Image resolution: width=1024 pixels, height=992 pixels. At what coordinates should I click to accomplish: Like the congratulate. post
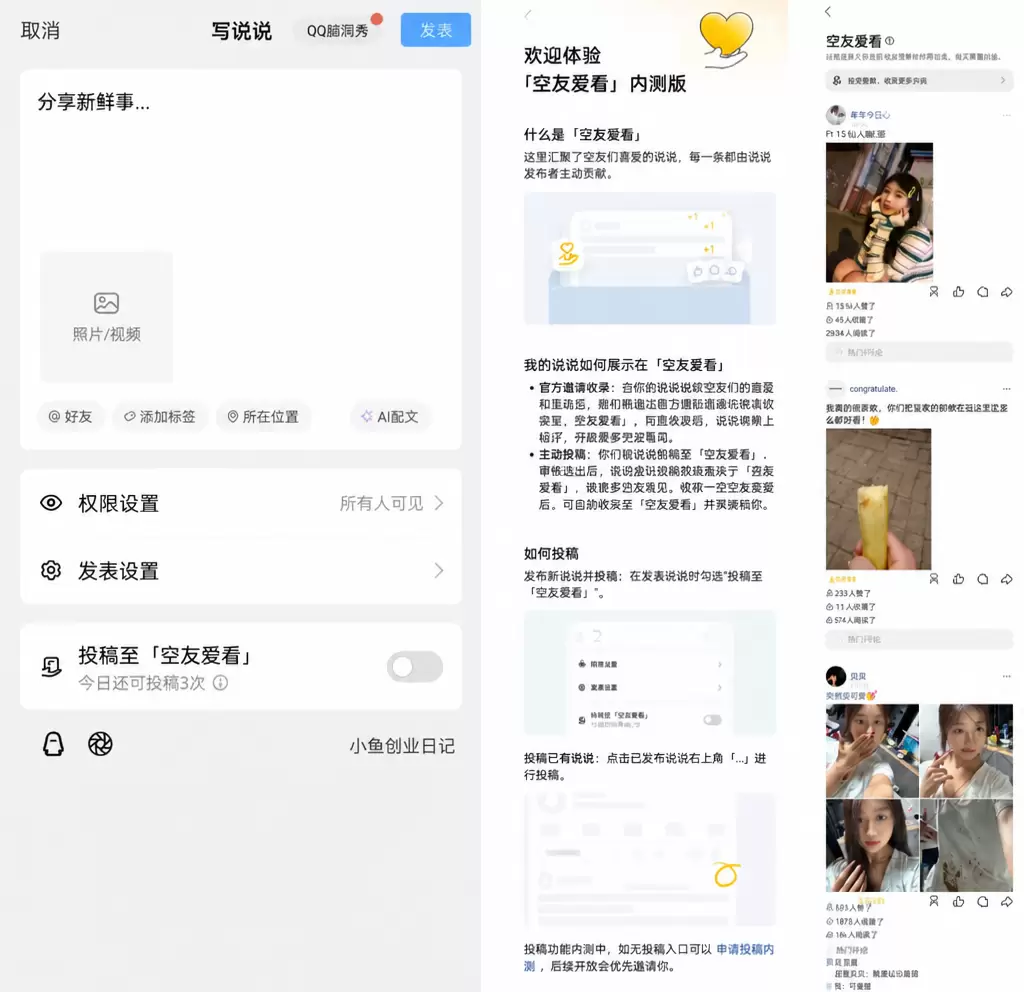click(958, 579)
